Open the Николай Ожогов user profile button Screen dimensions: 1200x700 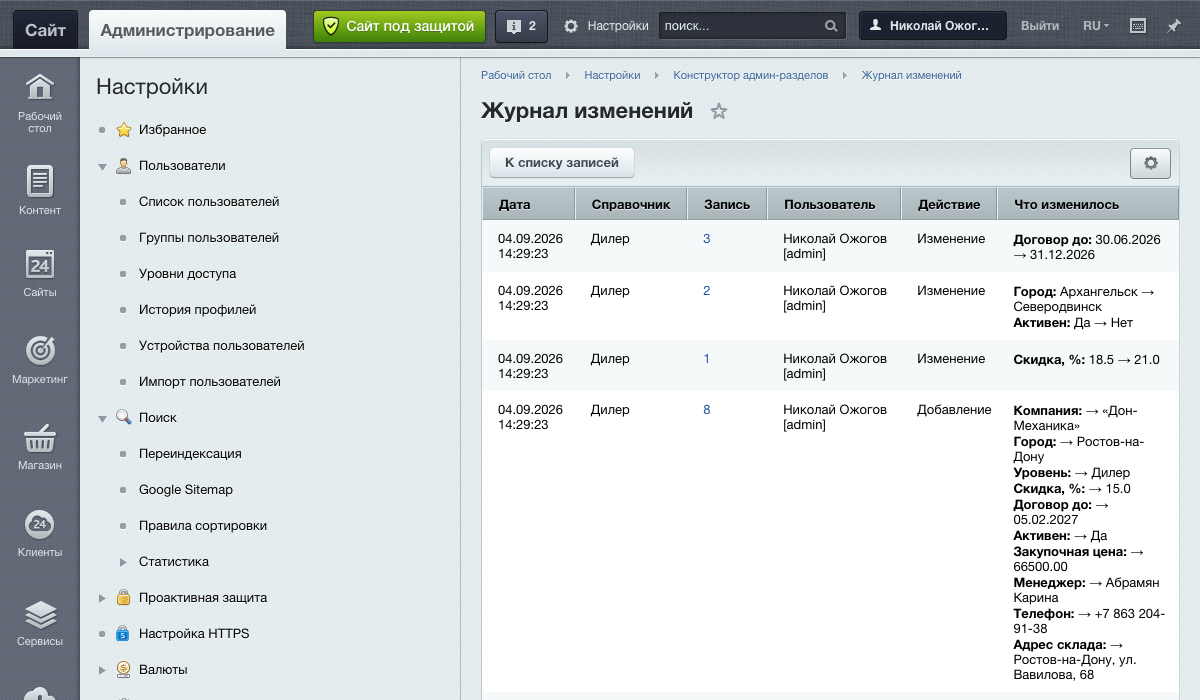click(x=932, y=26)
